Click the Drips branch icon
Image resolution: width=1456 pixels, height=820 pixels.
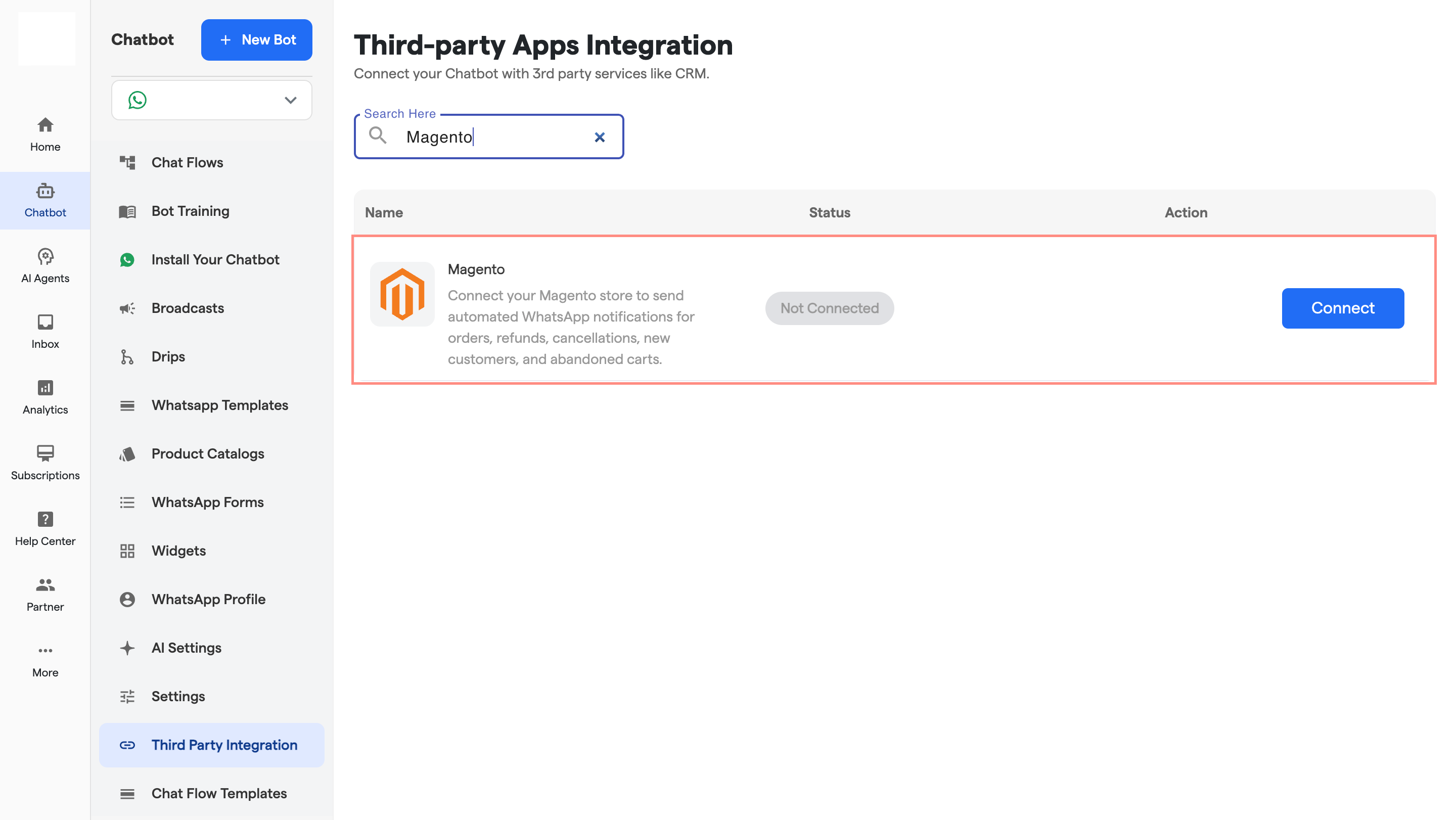127,357
